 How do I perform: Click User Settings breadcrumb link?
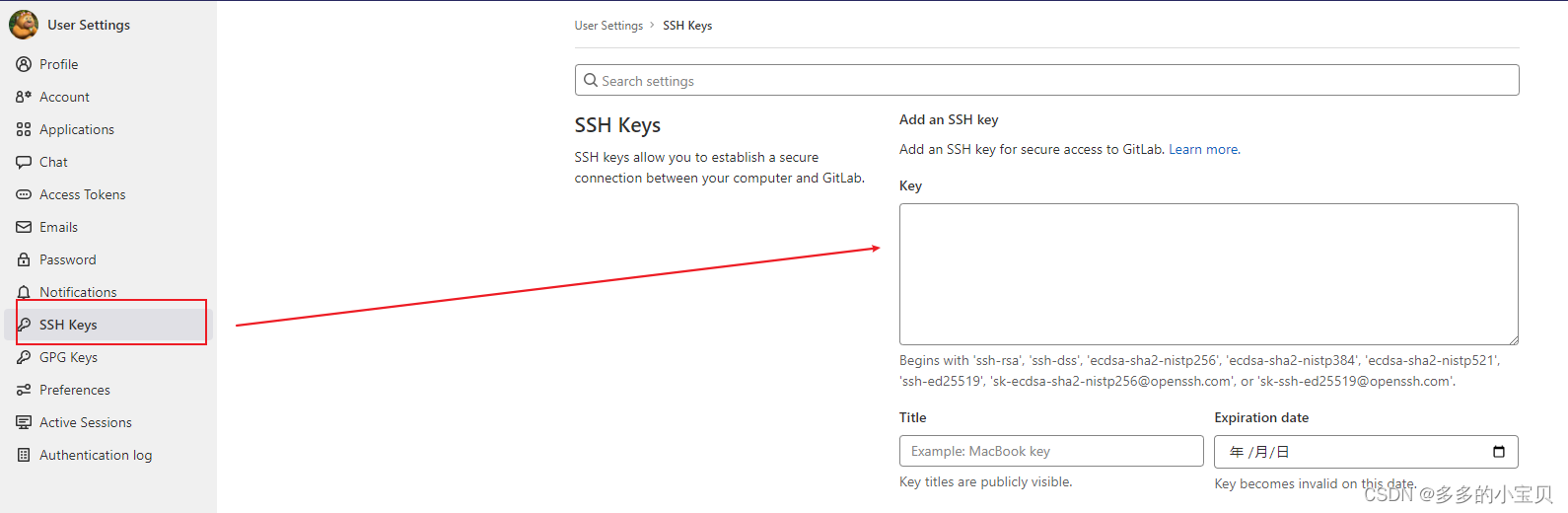pos(608,26)
